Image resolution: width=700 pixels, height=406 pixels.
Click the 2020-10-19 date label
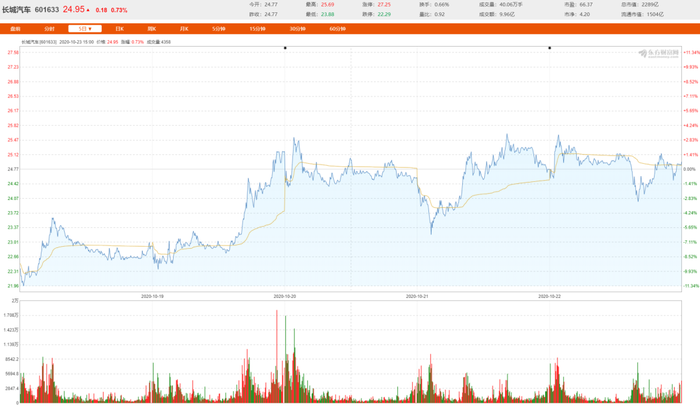click(x=152, y=296)
